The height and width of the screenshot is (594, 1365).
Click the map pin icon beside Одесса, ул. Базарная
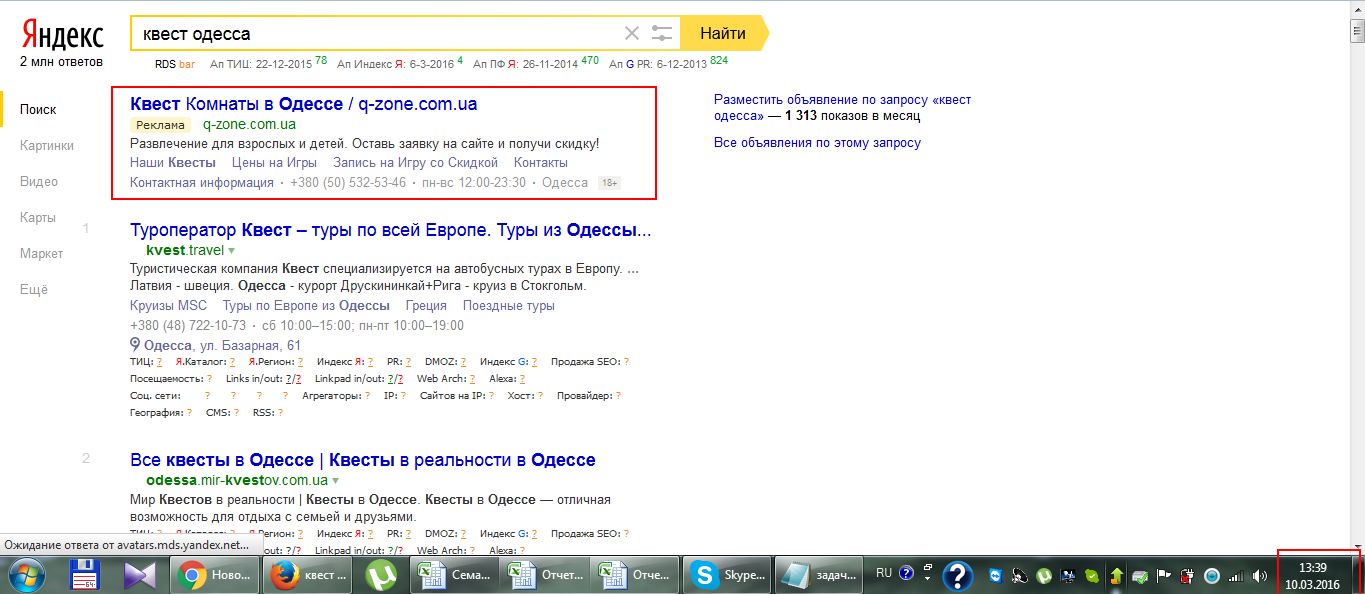tap(135, 345)
